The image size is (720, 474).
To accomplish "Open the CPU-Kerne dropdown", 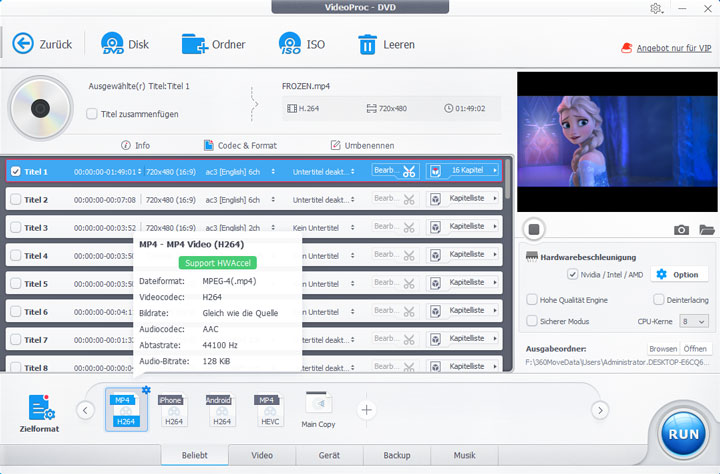I will tap(693, 321).
